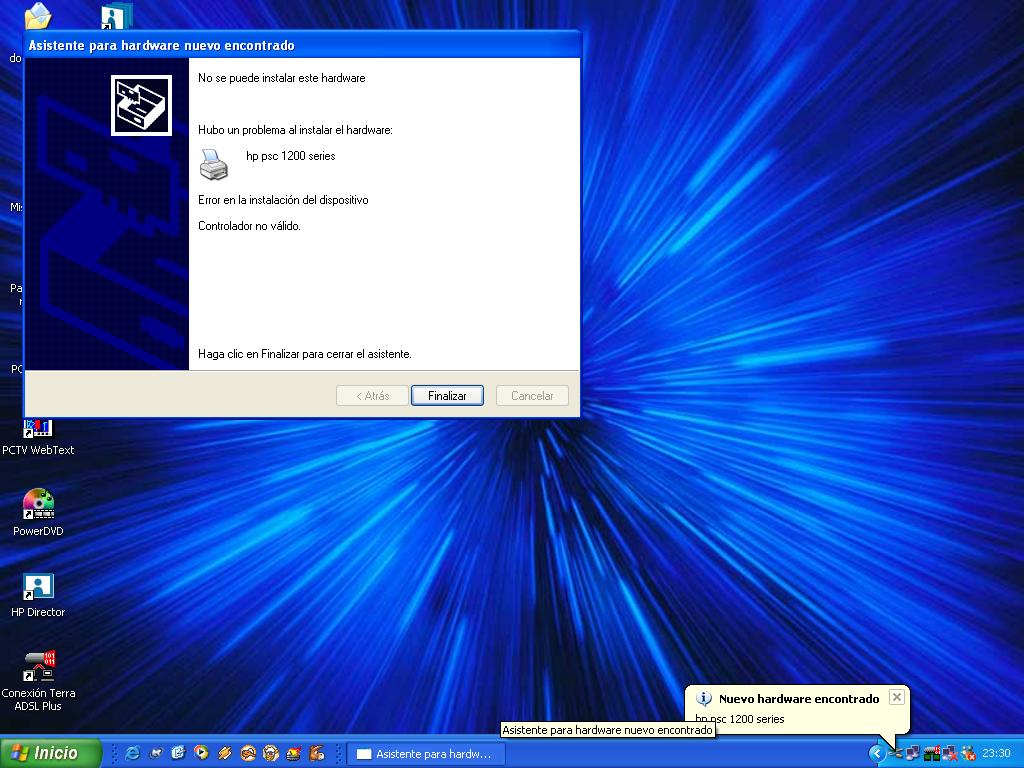Click the network connection tray icon
Viewport: 1024px width, 768px height.
click(x=912, y=754)
